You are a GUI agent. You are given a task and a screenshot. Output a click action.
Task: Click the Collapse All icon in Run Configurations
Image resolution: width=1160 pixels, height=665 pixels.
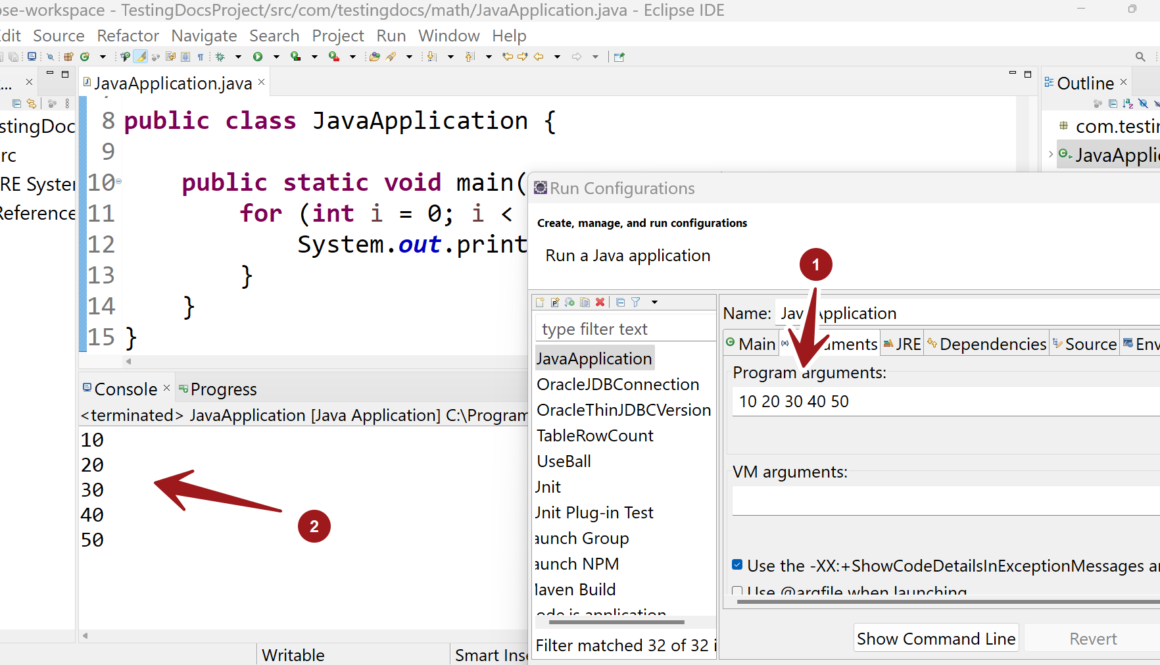tap(620, 302)
